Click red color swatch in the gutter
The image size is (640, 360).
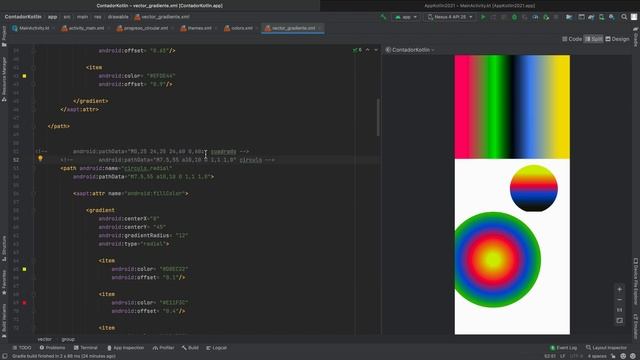click(24, 302)
